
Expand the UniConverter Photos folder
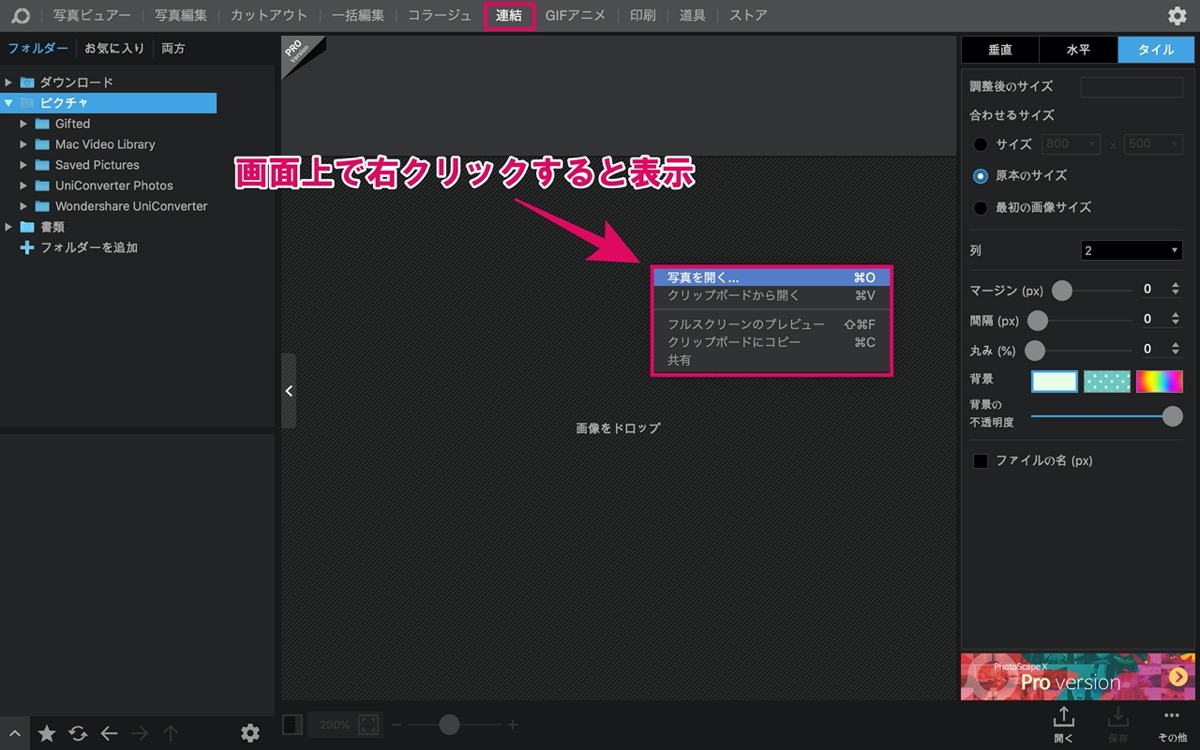[x=24, y=186]
